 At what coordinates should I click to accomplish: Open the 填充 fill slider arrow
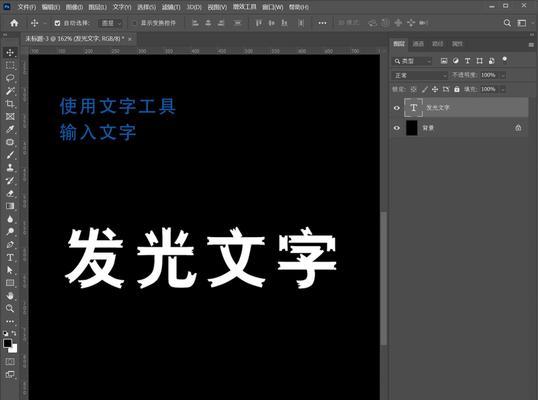click(503, 89)
